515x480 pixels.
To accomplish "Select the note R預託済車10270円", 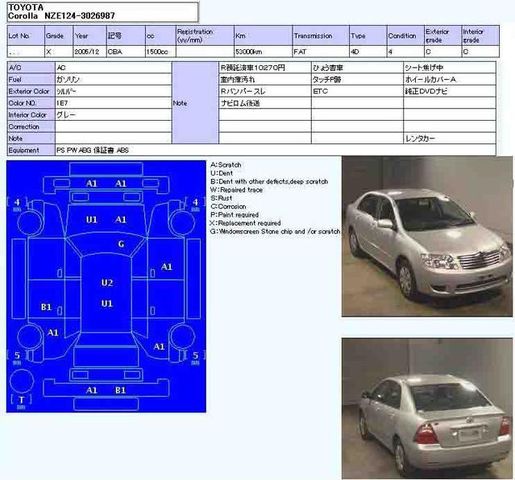I will coord(265,68).
